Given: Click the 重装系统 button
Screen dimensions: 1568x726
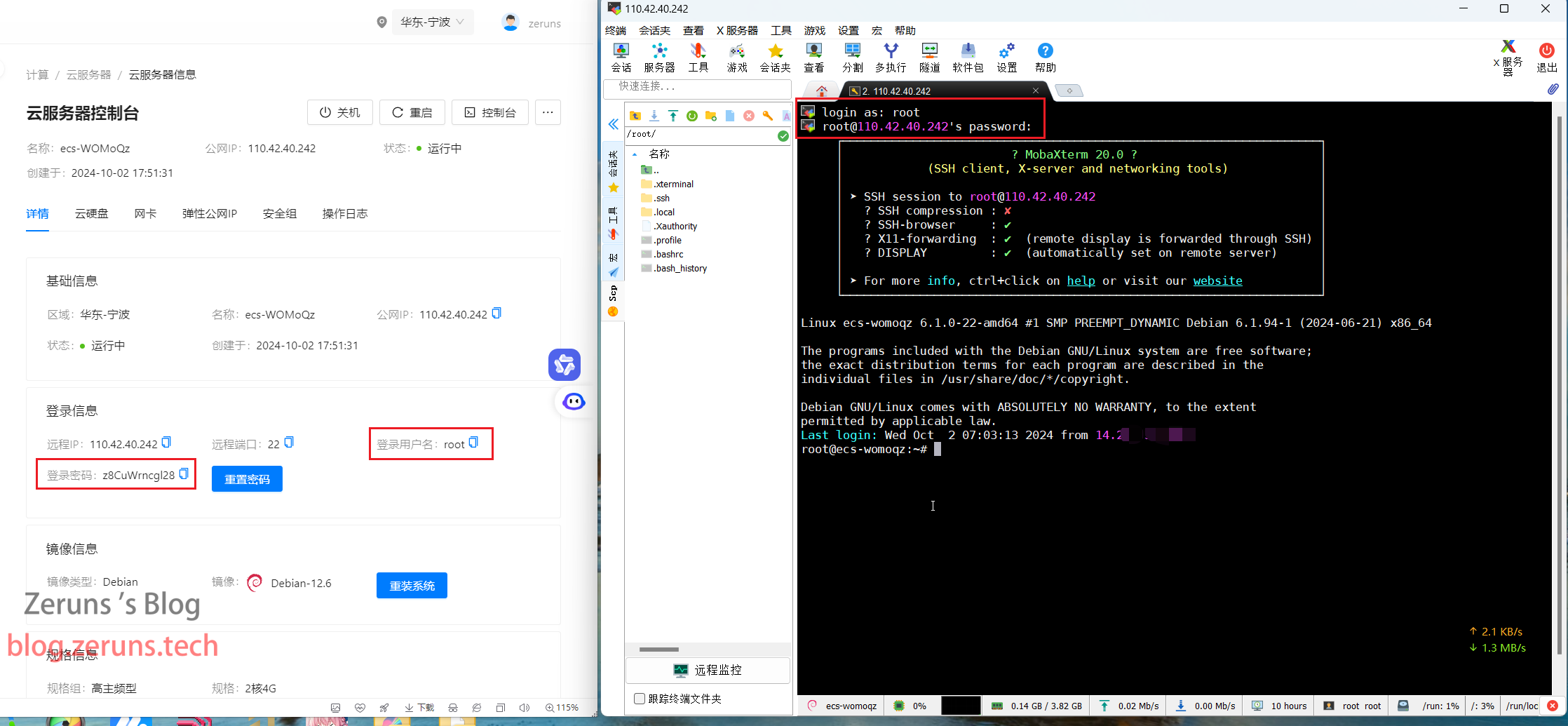Looking at the screenshot, I should pos(412,586).
